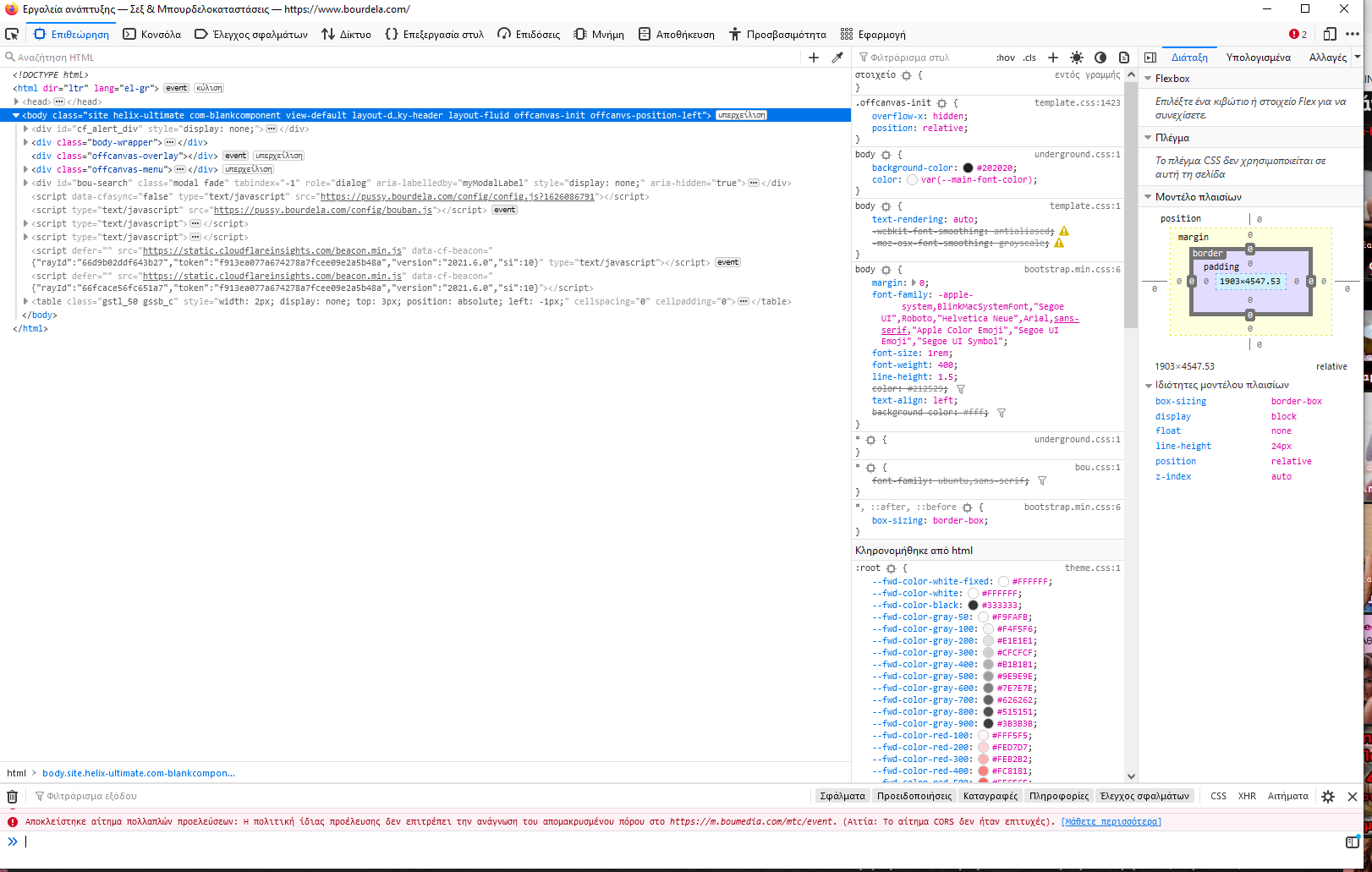Image resolution: width=1372 pixels, height=872 pixels.
Task: Switch to the Μνήμη tab
Action: coord(599,35)
